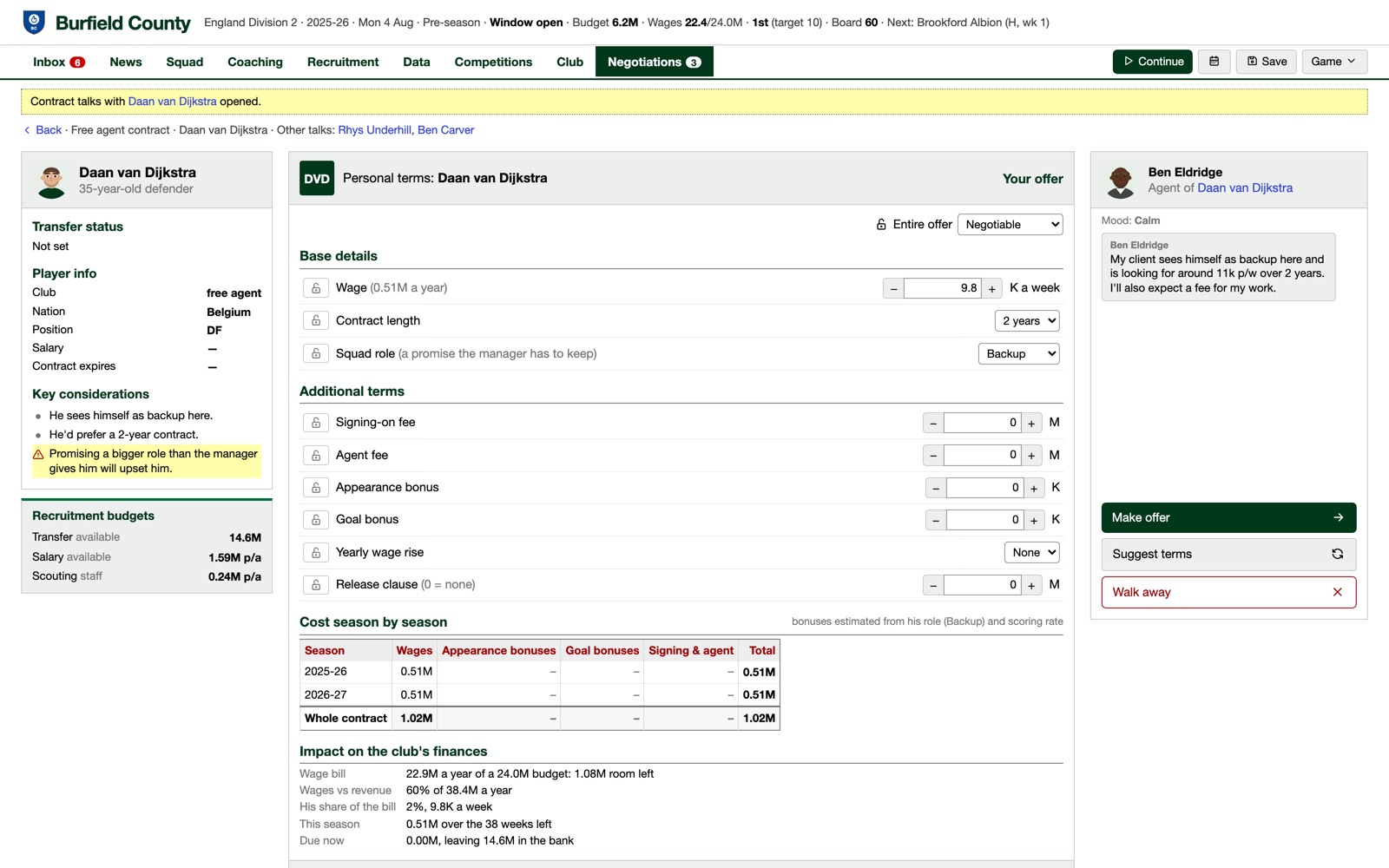
Task: Toggle the lock icon beside Wage
Action: point(316,288)
